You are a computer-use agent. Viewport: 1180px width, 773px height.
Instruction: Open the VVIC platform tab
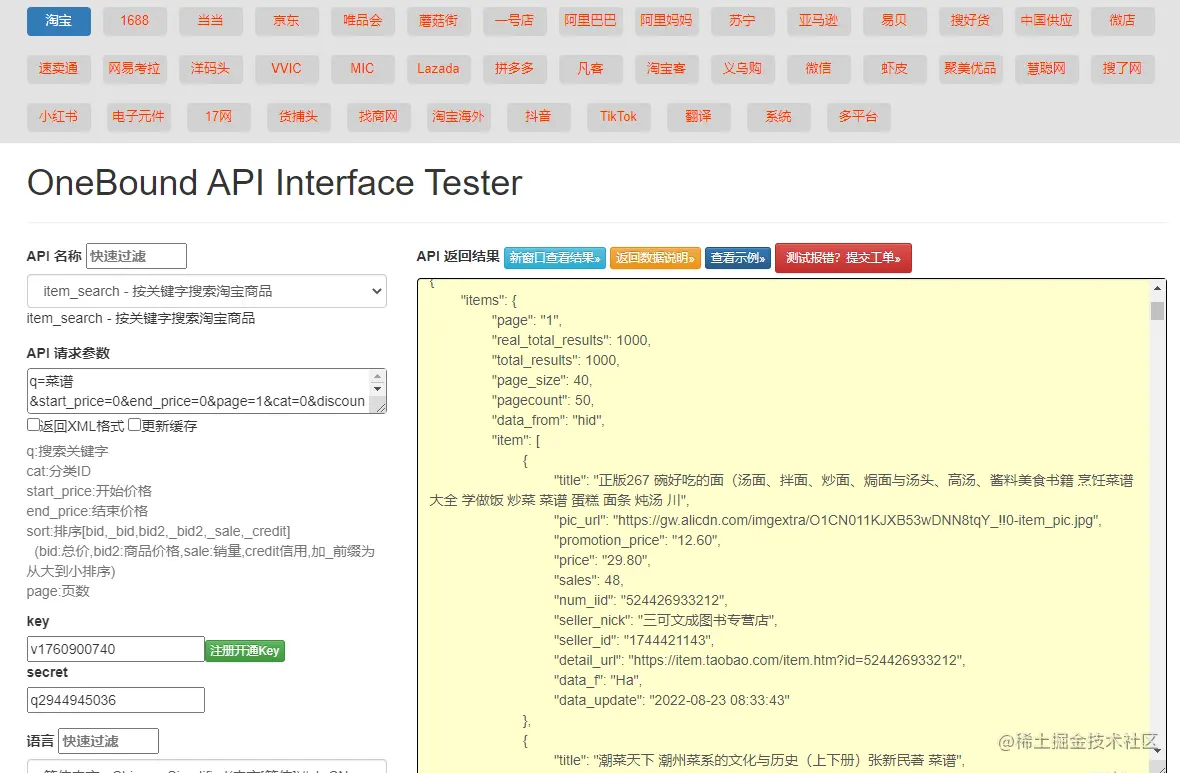coord(287,68)
